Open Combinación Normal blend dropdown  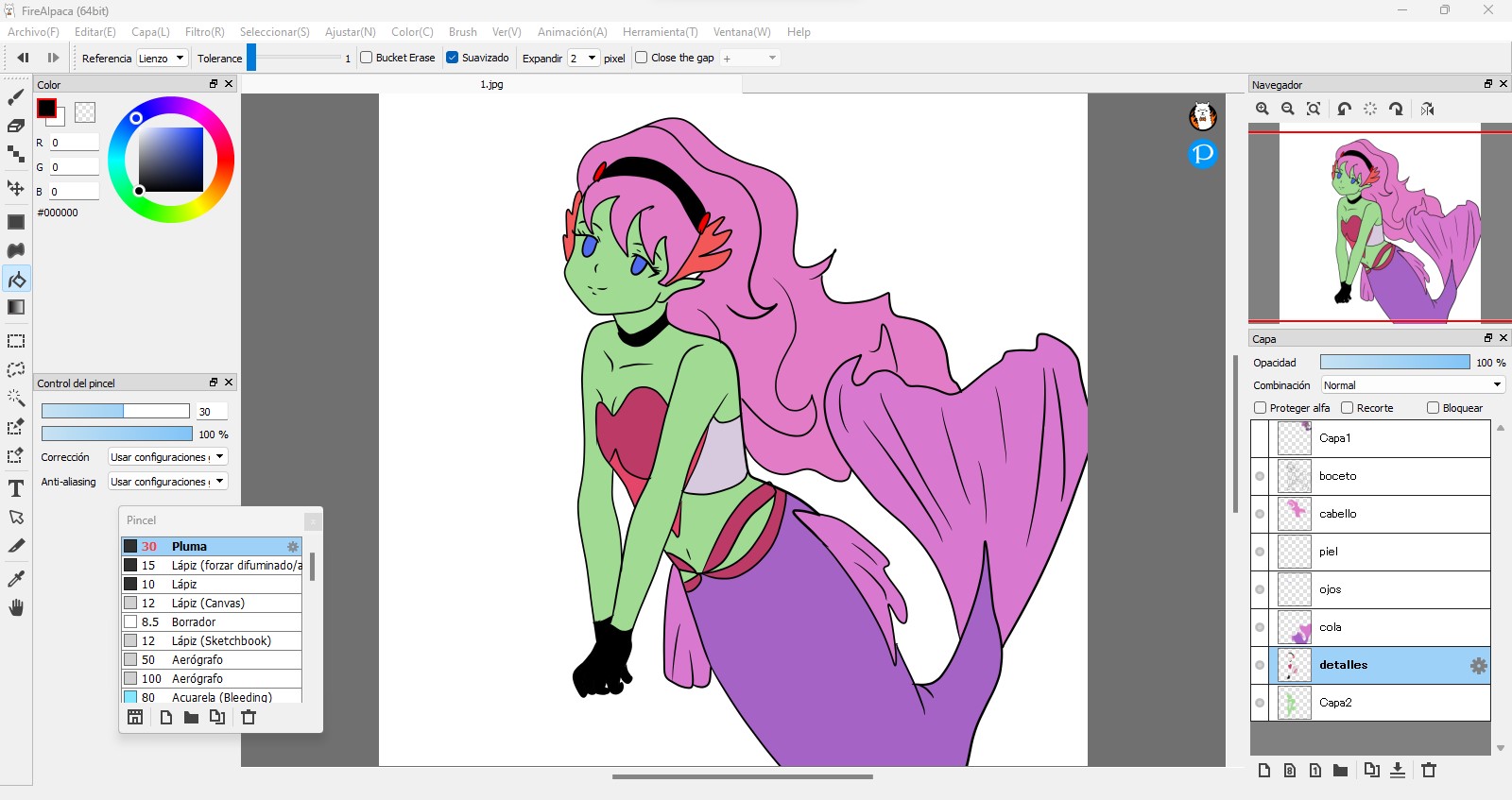1413,385
